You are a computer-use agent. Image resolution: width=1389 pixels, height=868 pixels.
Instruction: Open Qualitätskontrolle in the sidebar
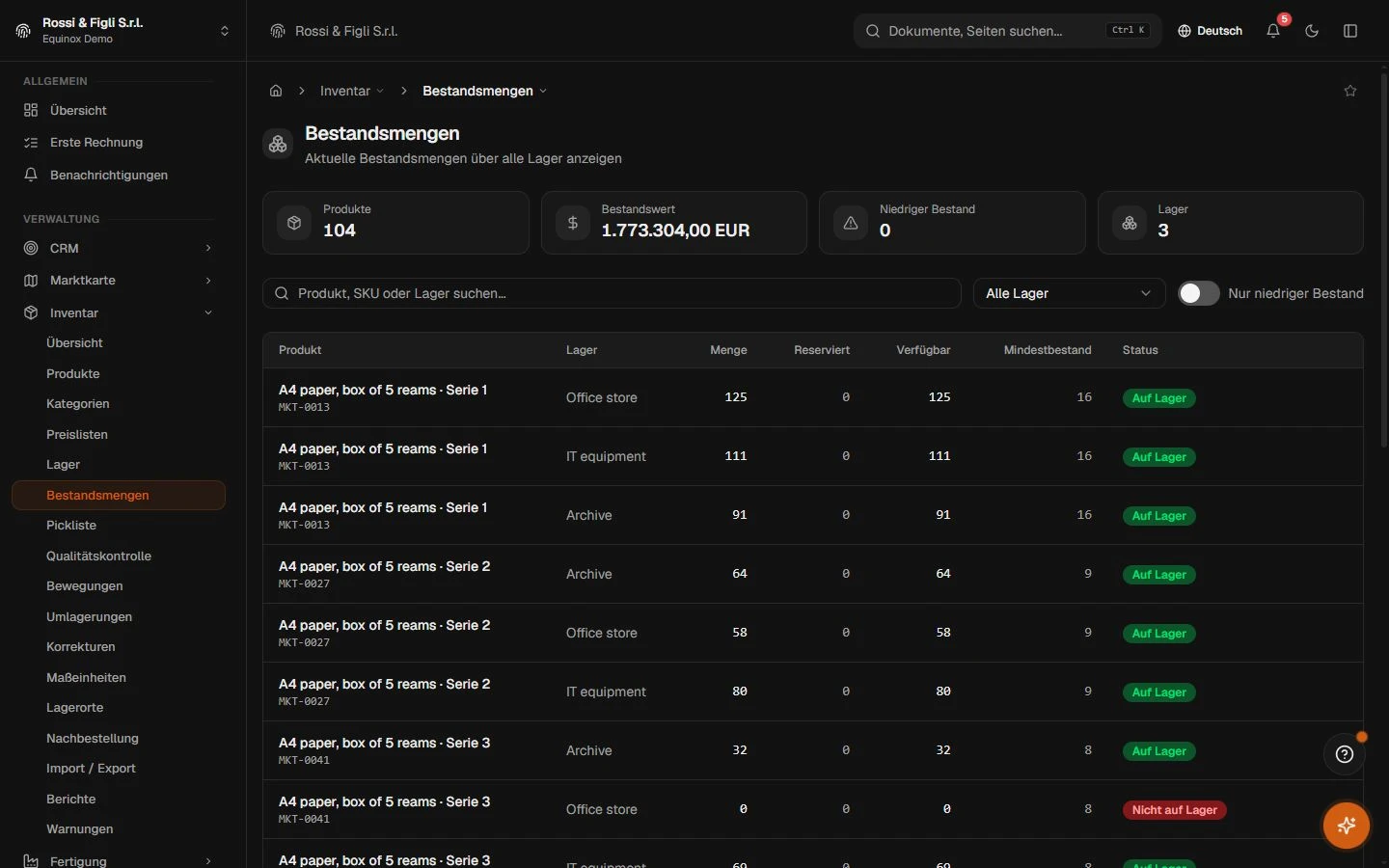[x=98, y=556]
